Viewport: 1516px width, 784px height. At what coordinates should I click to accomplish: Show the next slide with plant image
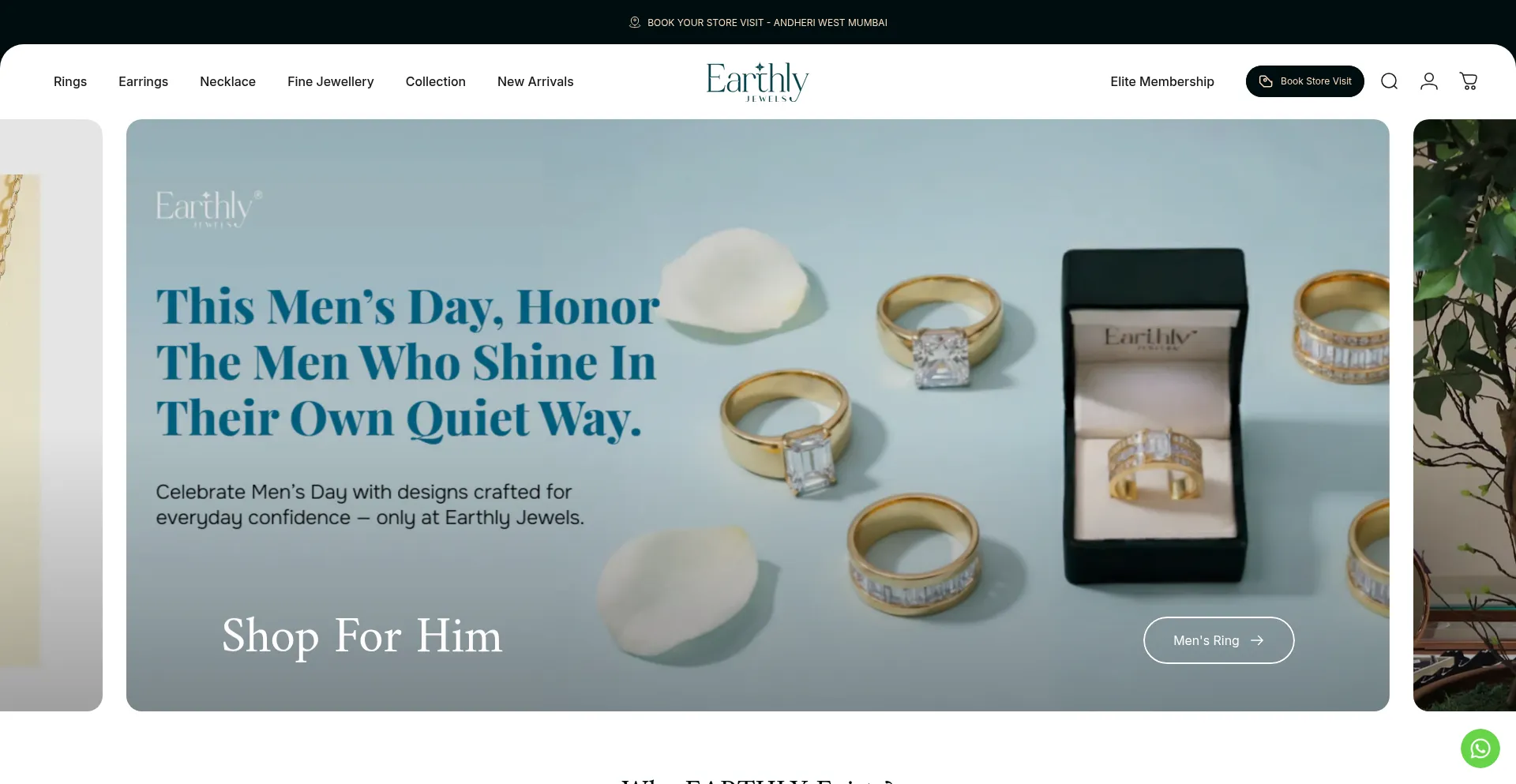click(1465, 415)
